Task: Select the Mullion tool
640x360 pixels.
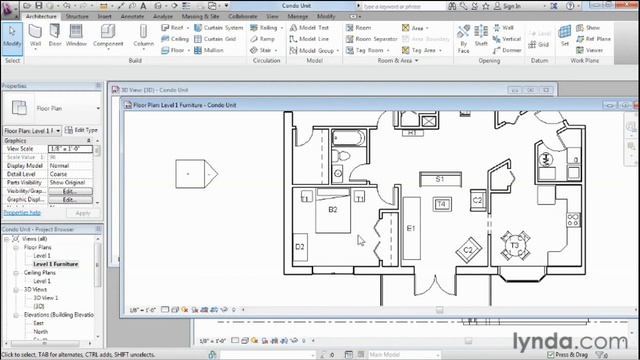Action: 209,50
